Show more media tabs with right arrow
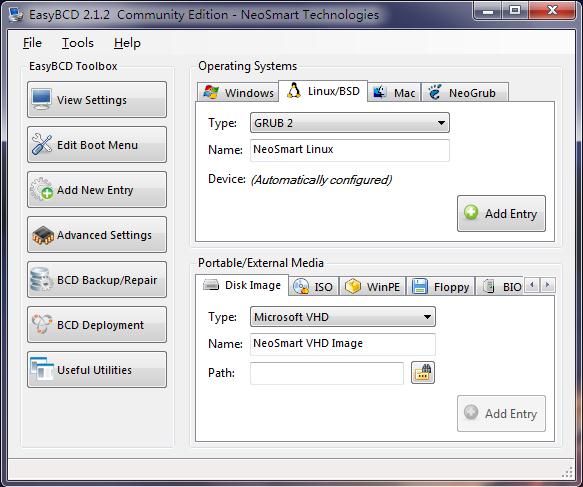 coord(548,285)
